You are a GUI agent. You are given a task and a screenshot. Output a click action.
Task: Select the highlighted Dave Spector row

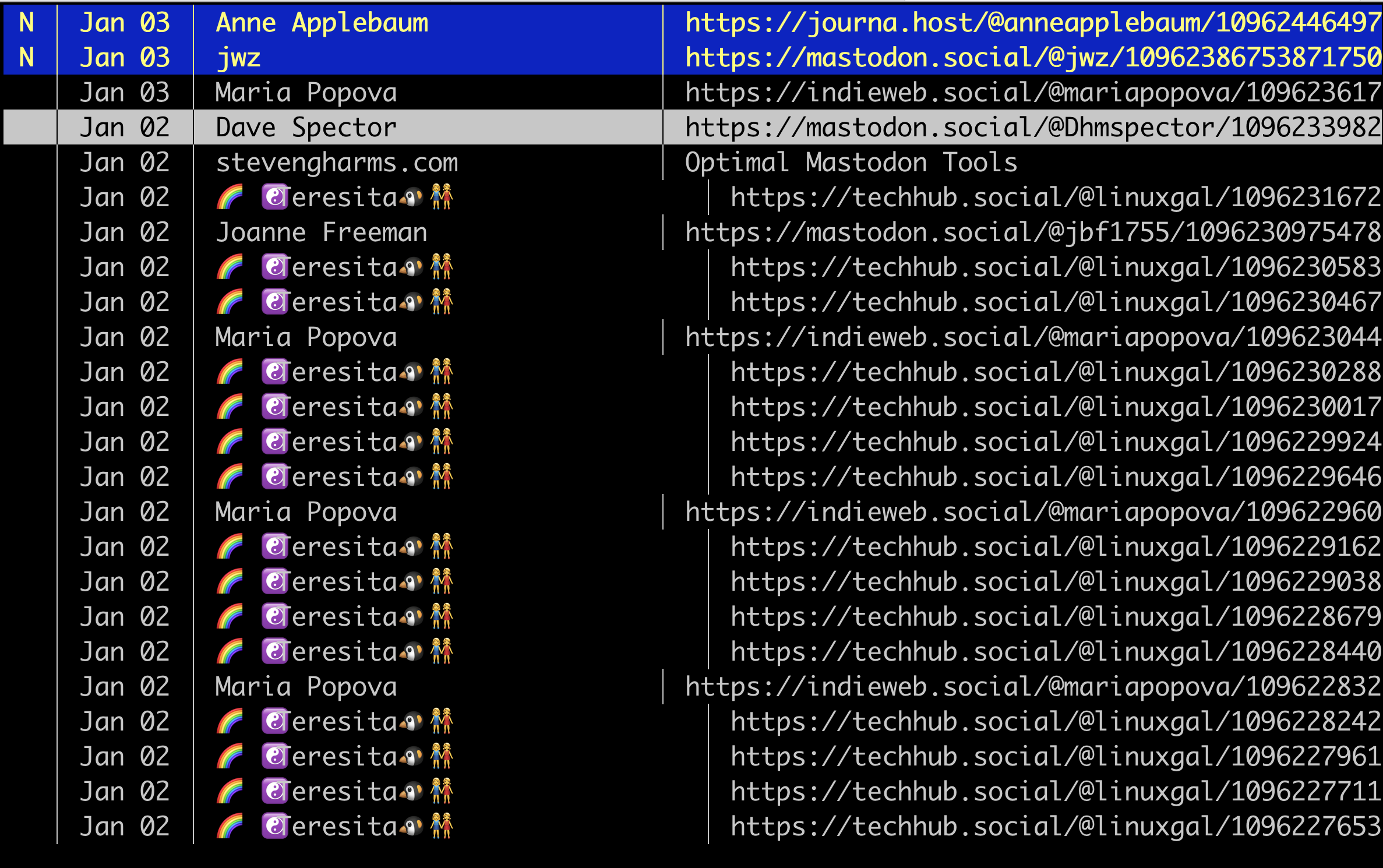pos(306,128)
